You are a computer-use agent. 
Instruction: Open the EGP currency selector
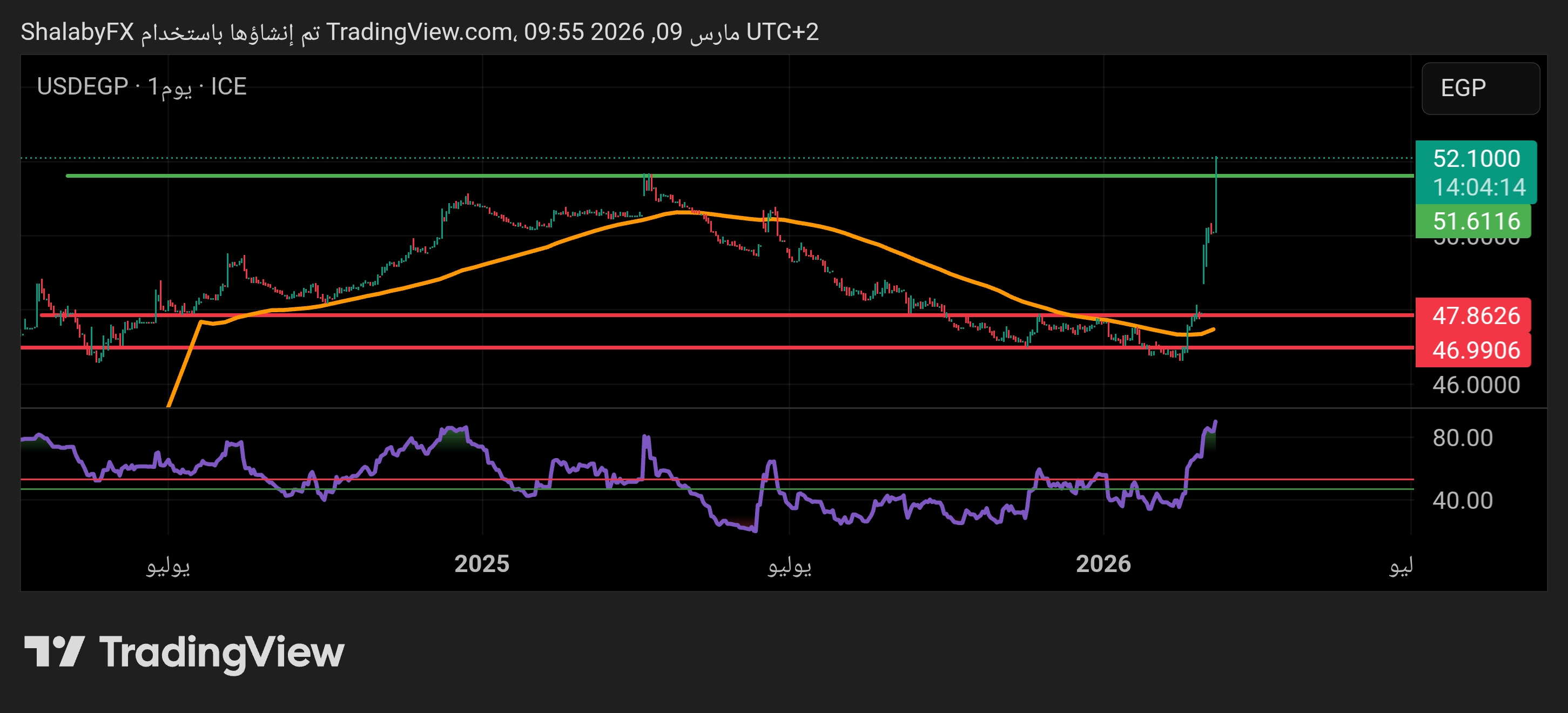[x=1480, y=88]
